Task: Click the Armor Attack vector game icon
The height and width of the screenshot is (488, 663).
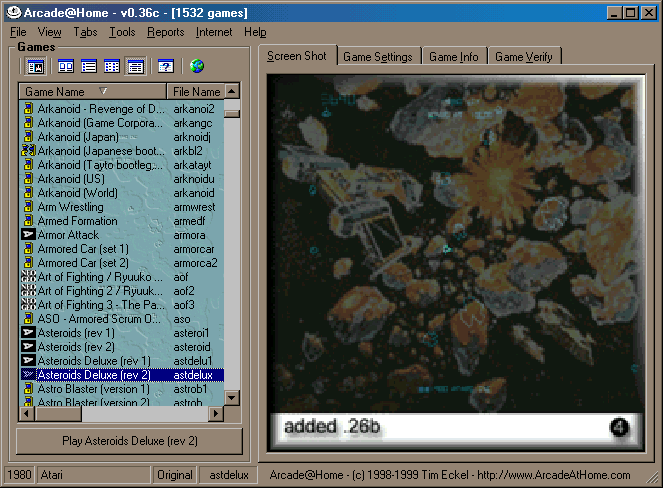Action: (28, 234)
